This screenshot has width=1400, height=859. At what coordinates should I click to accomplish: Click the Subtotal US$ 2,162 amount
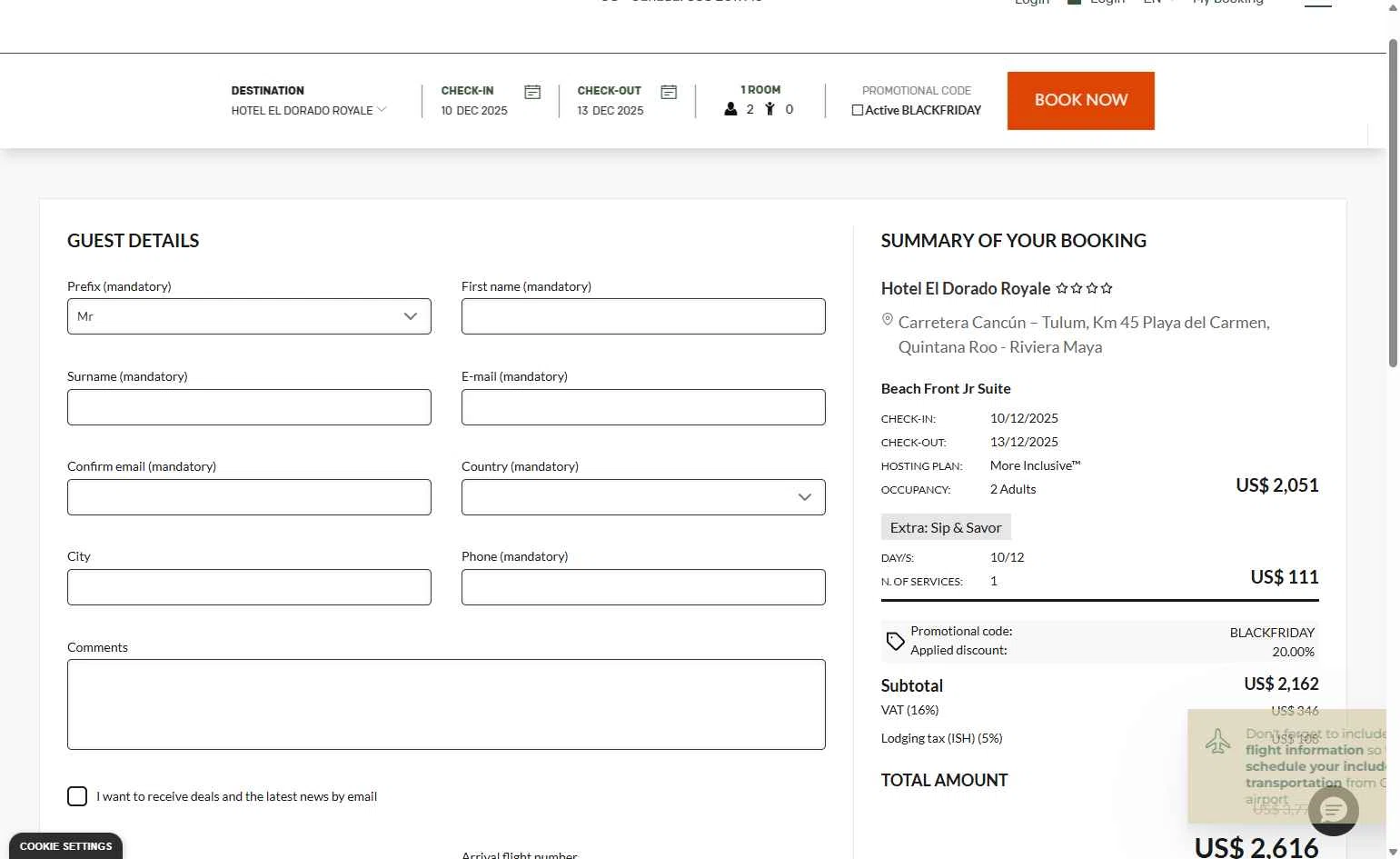pyautogui.click(x=1281, y=684)
